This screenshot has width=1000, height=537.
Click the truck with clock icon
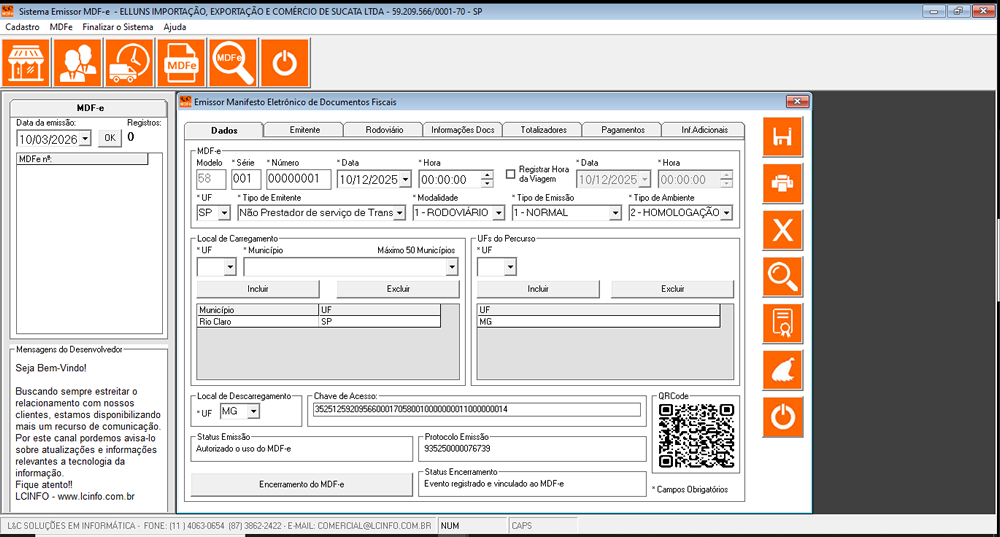(129, 63)
